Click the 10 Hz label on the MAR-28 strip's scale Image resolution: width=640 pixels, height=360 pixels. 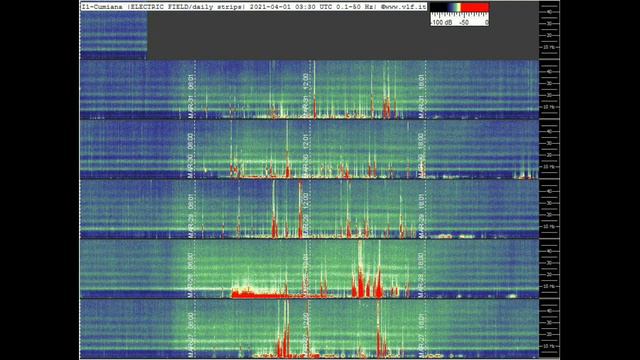click(549, 287)
